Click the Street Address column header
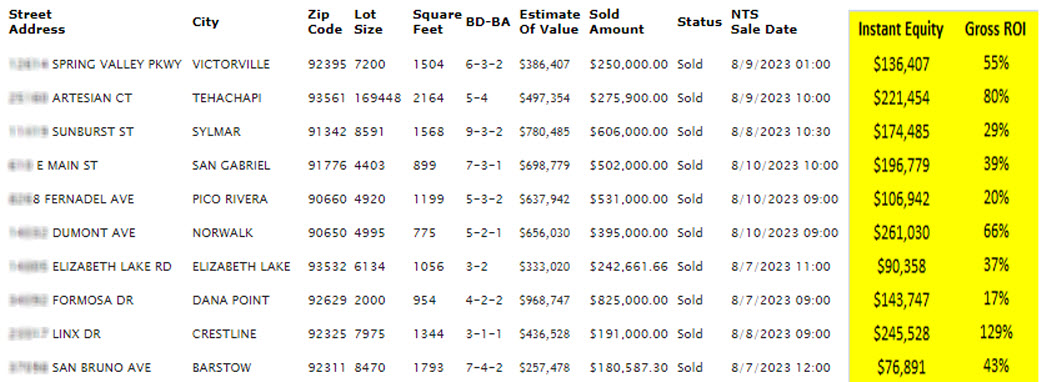Viewport: 1041px width, 382px height. point(37,22)
